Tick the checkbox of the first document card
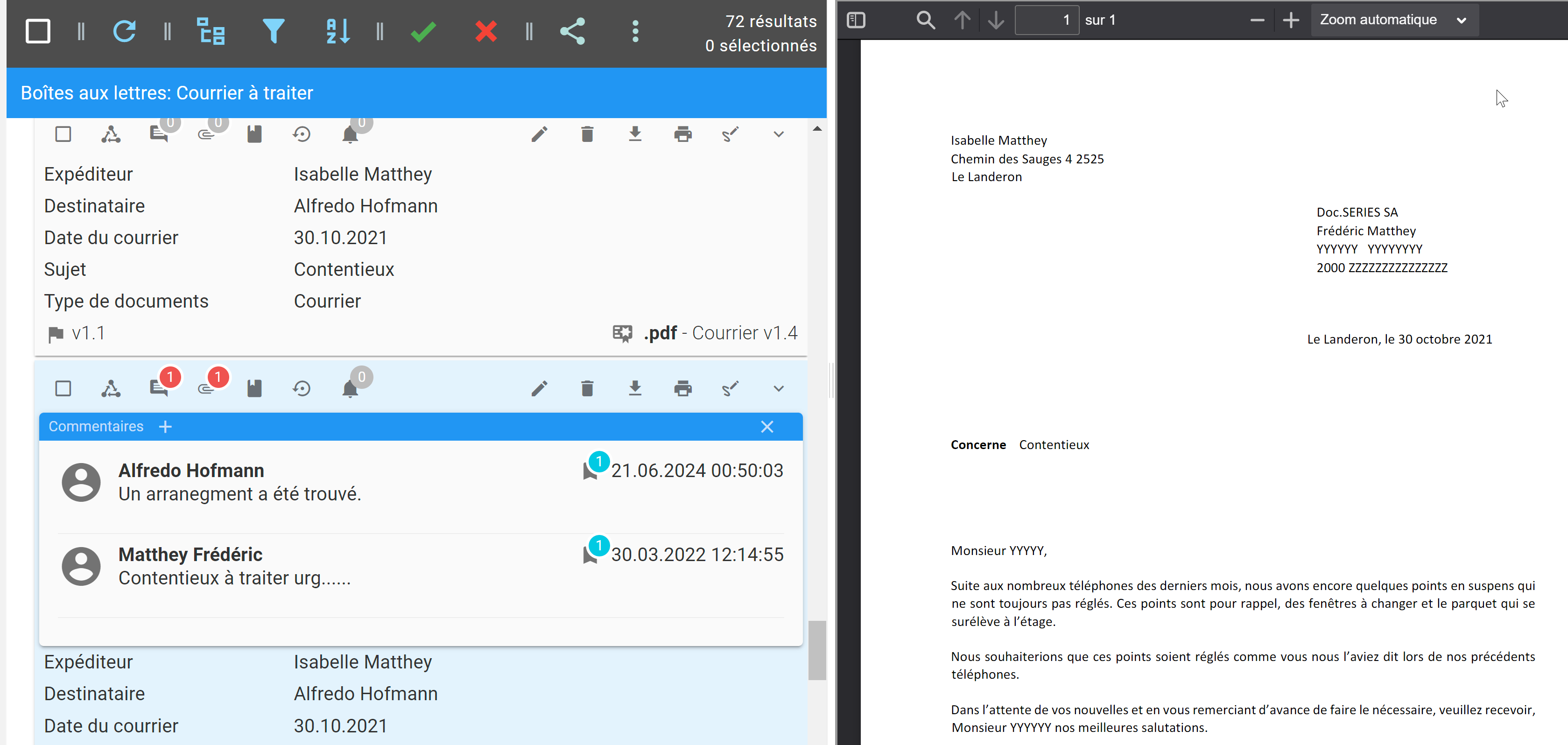Viewport: 1568px width, 745px height. [x=63, y=134]
